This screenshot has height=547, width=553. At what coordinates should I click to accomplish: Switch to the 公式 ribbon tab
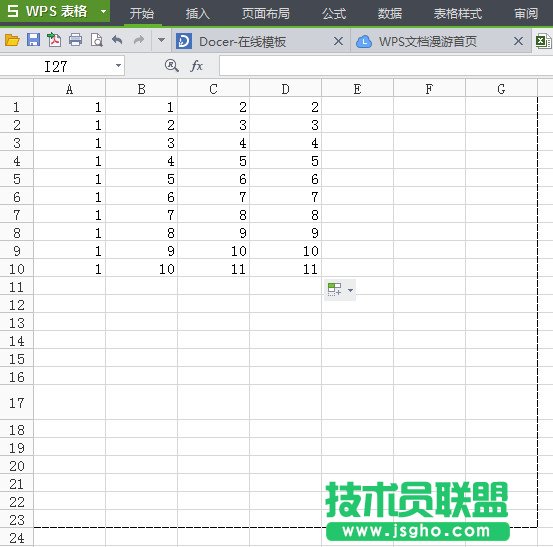[334, 13]
